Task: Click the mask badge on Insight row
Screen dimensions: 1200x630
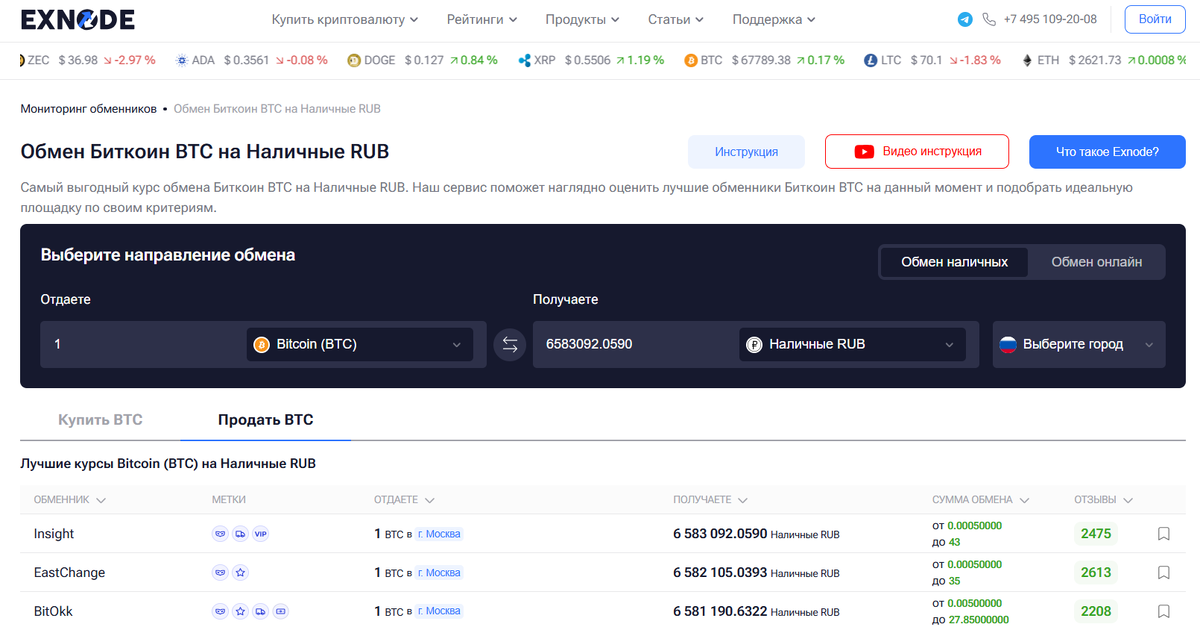Action: pyautogui.click(x=221, y=534)
